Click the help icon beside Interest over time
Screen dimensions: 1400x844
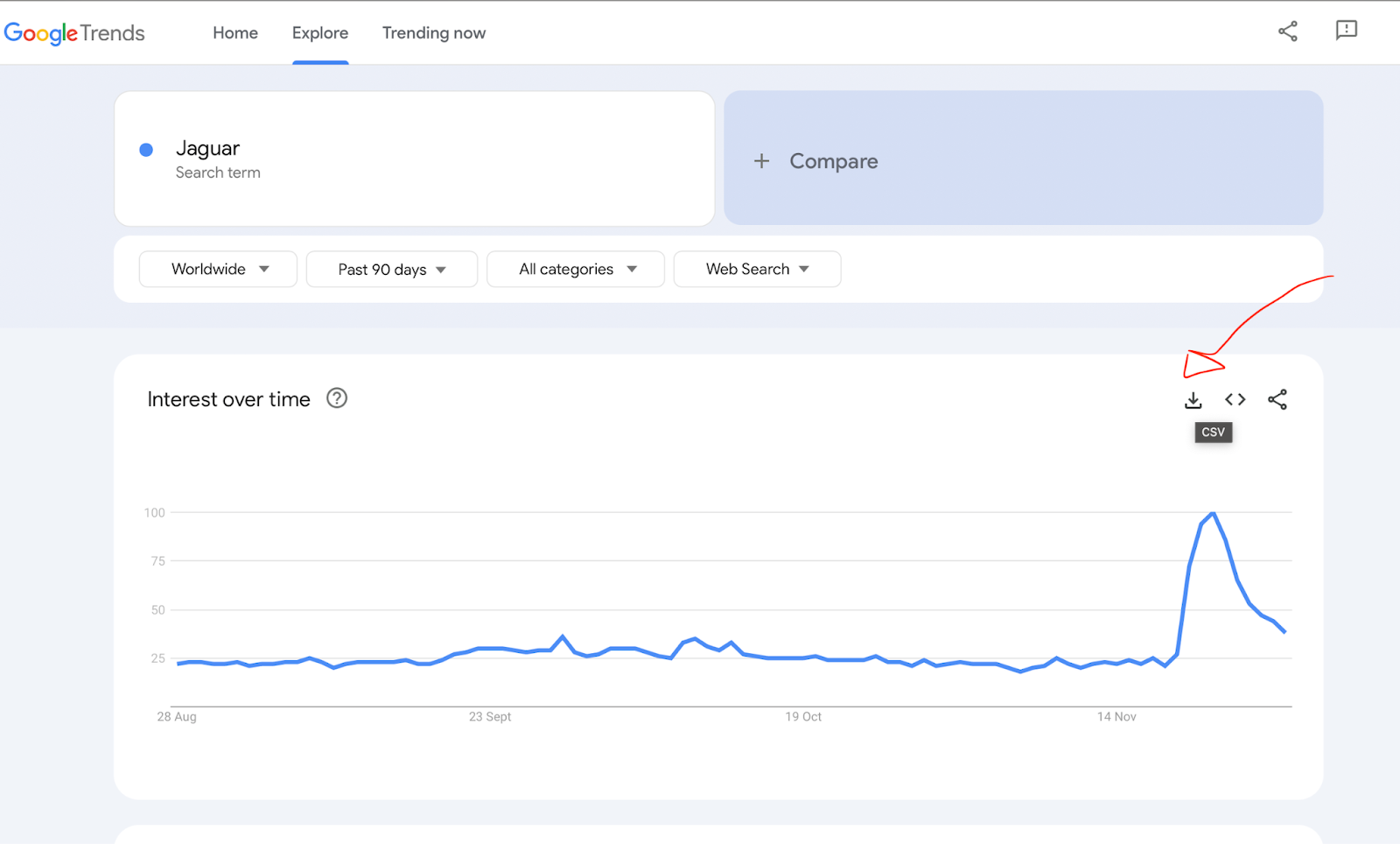[x=337, y=398]
